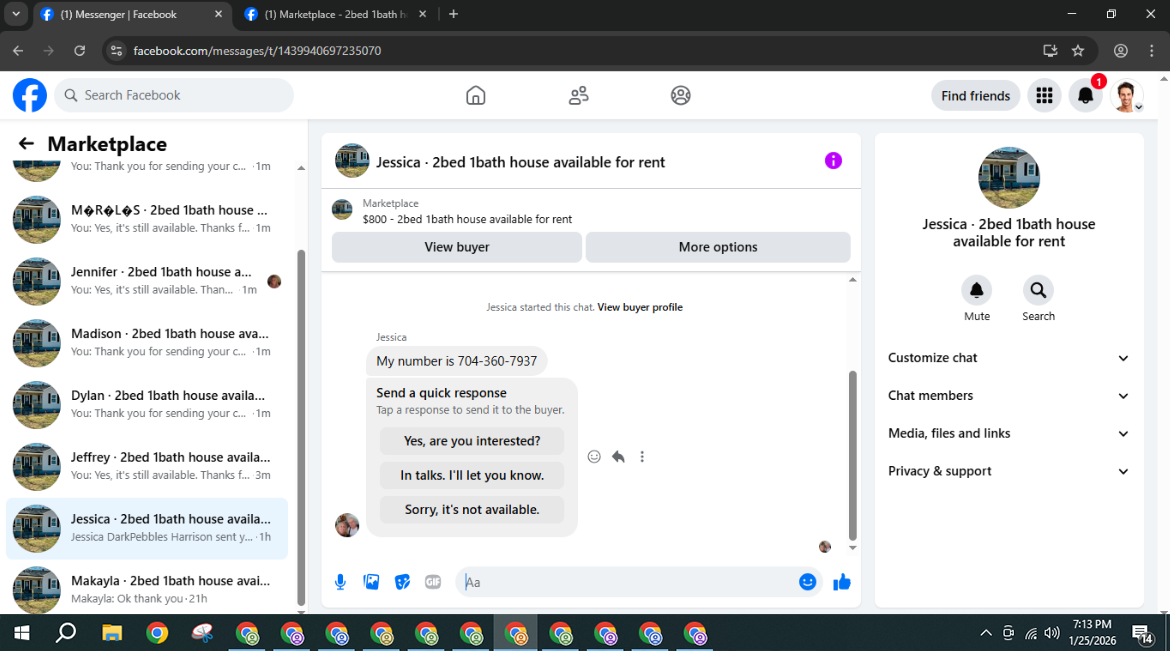Viewport: 1170px width, 651px height.
Task: Select the Jessica conversation in list
Action: click(147, 529)
